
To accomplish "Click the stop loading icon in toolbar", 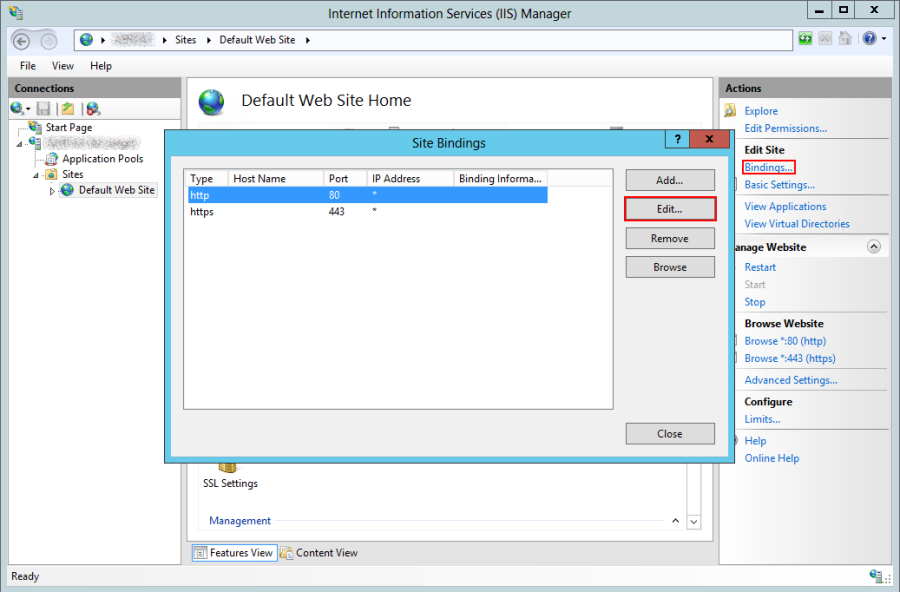I will click(825, 38).
